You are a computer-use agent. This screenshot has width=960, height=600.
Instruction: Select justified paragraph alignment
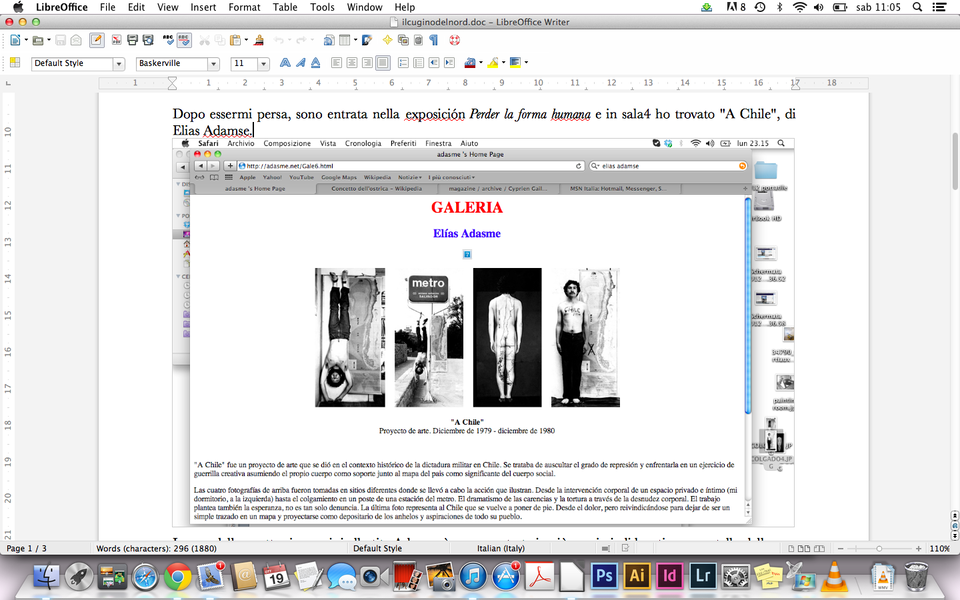382,63
